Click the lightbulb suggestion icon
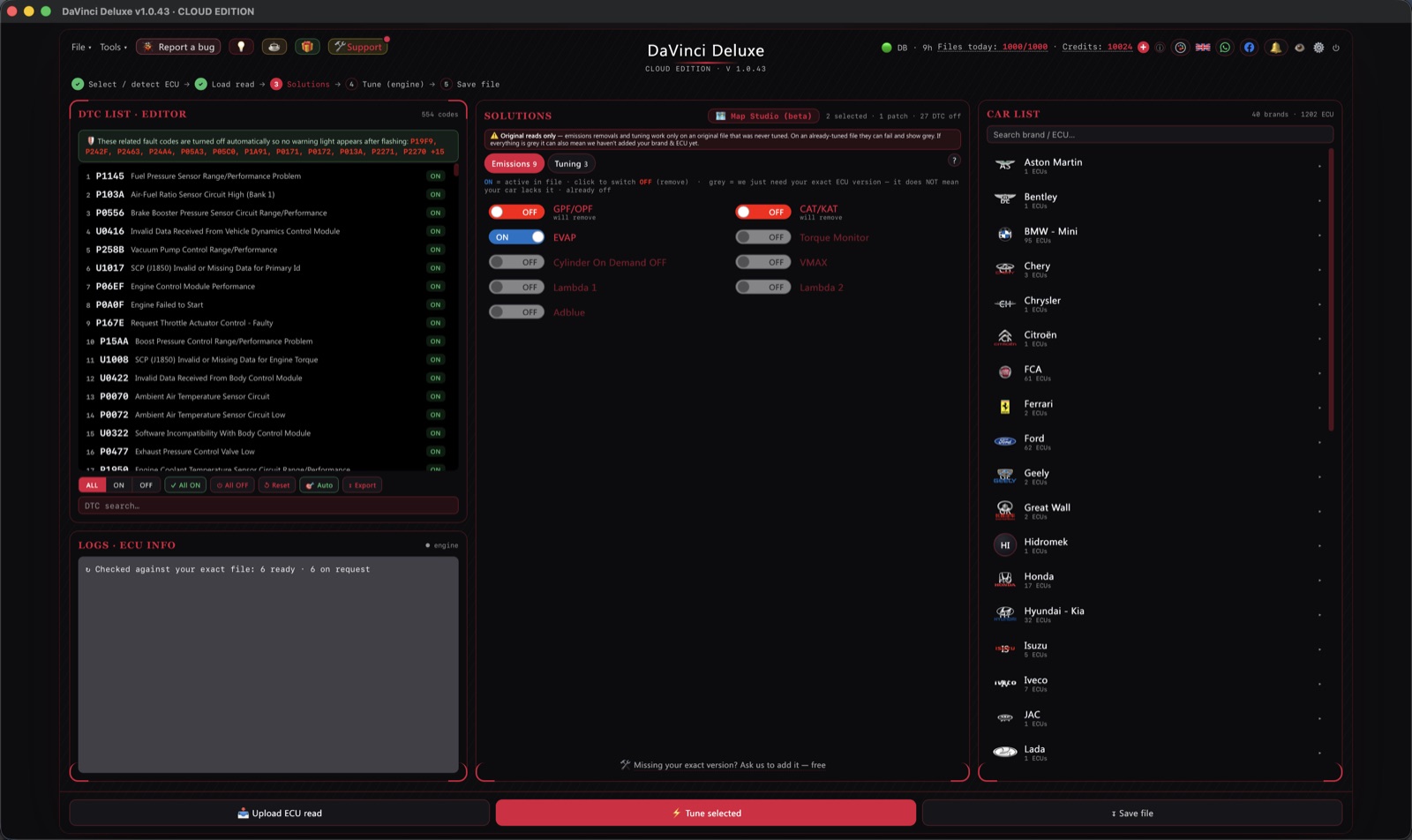The width and height of the screenshot is (1412, 840). coord(241,47)
